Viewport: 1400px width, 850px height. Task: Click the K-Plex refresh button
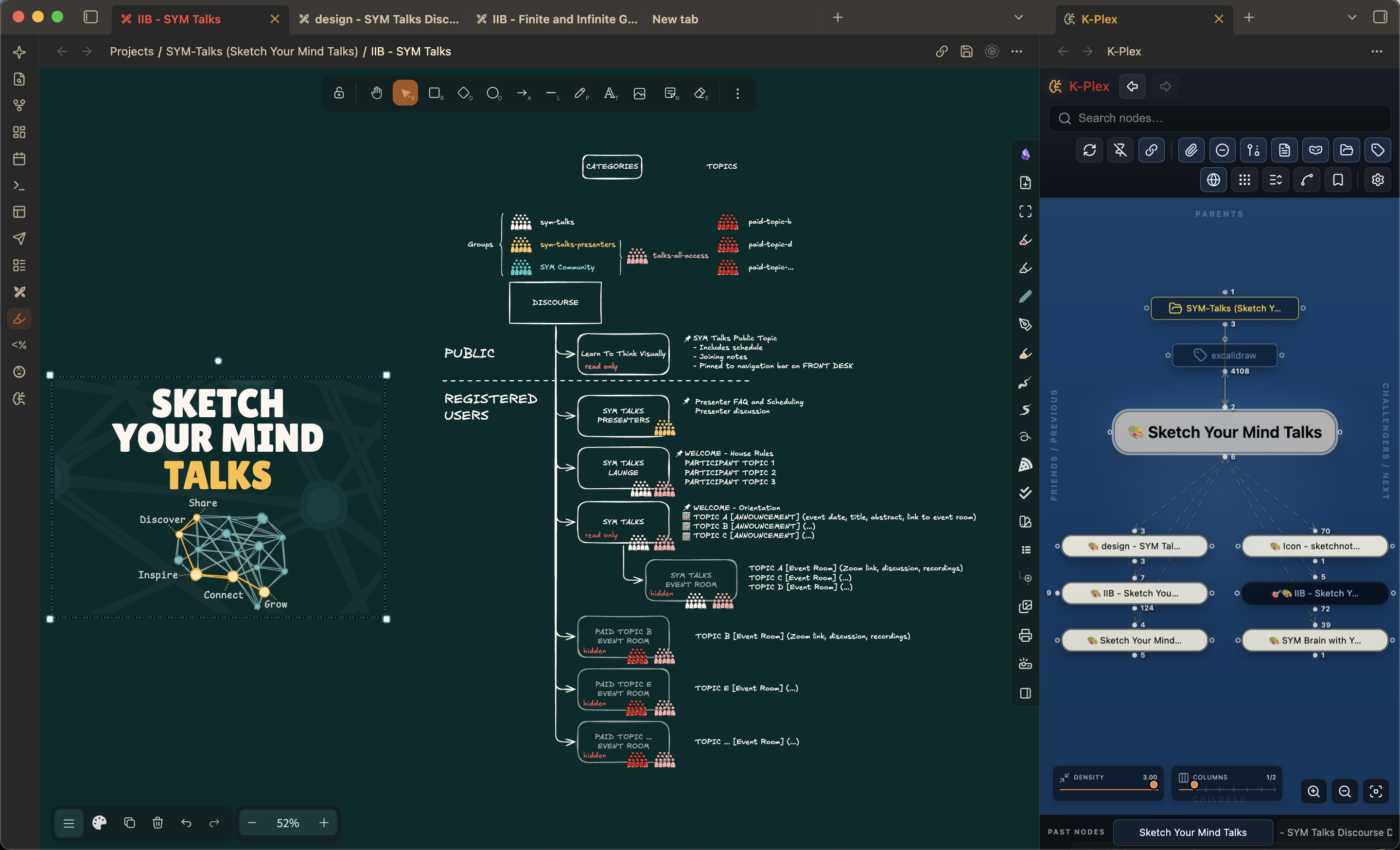click(1089, 150)
